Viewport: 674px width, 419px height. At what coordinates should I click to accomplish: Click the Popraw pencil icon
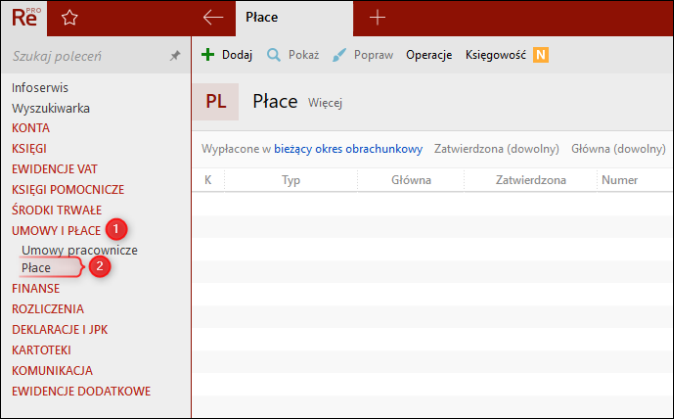tap(339, 55)
